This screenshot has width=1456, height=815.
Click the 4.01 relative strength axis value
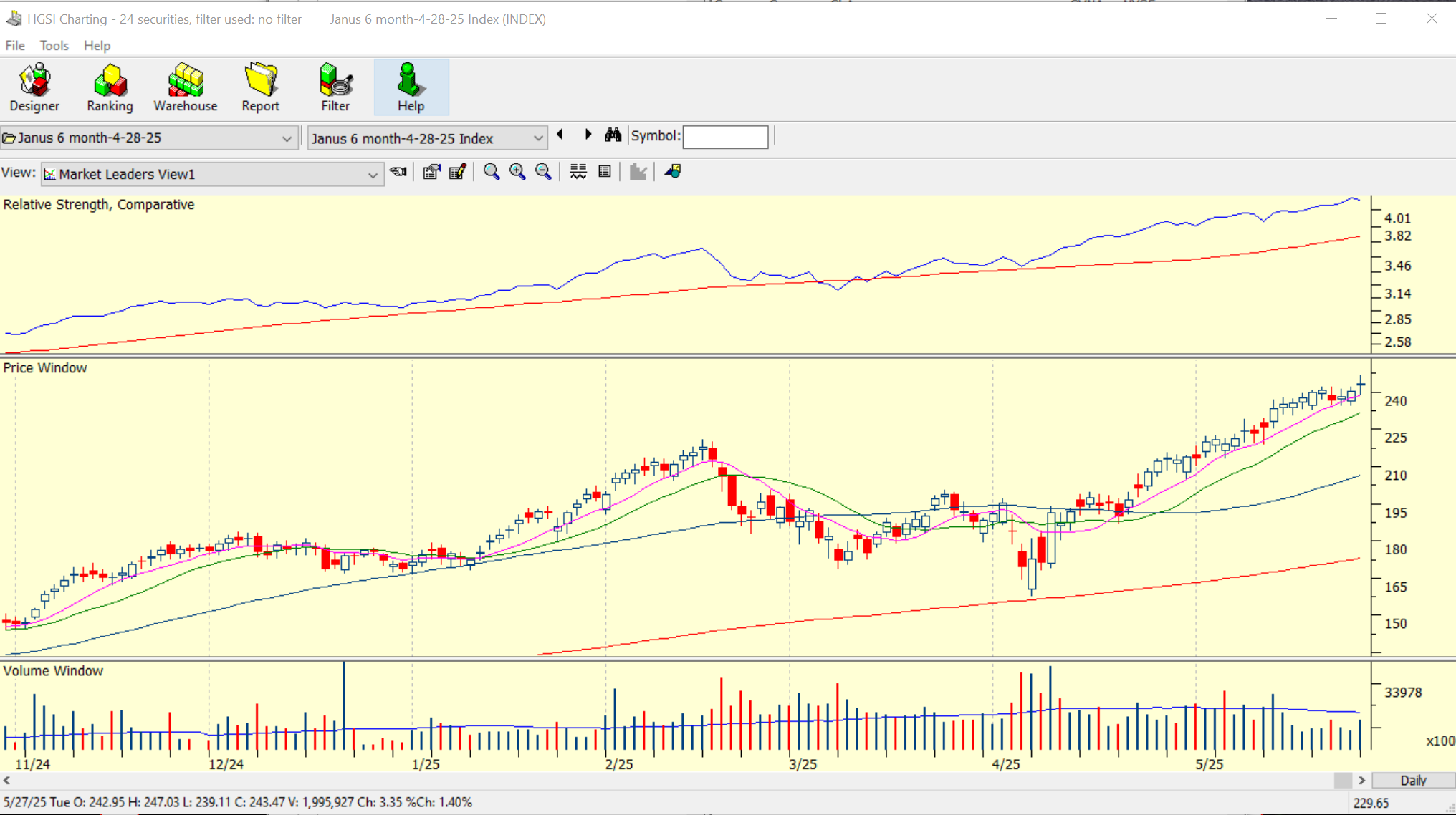pyautogui.click(x=1398, y=218)
